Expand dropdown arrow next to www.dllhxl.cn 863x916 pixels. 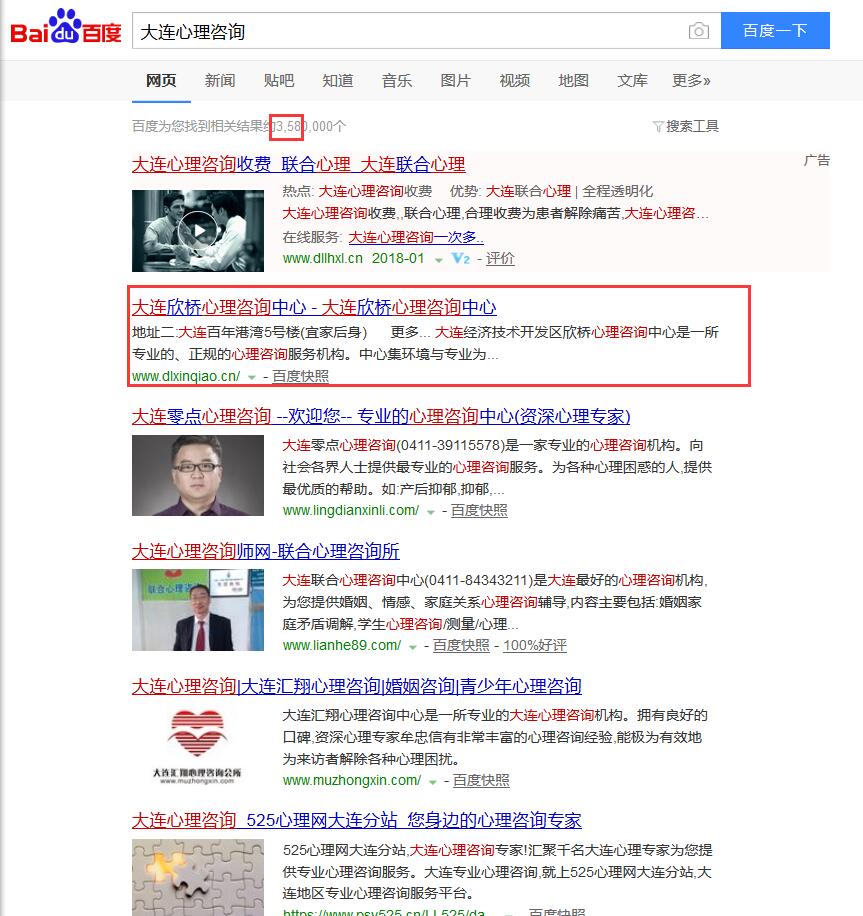coord(438,260)
